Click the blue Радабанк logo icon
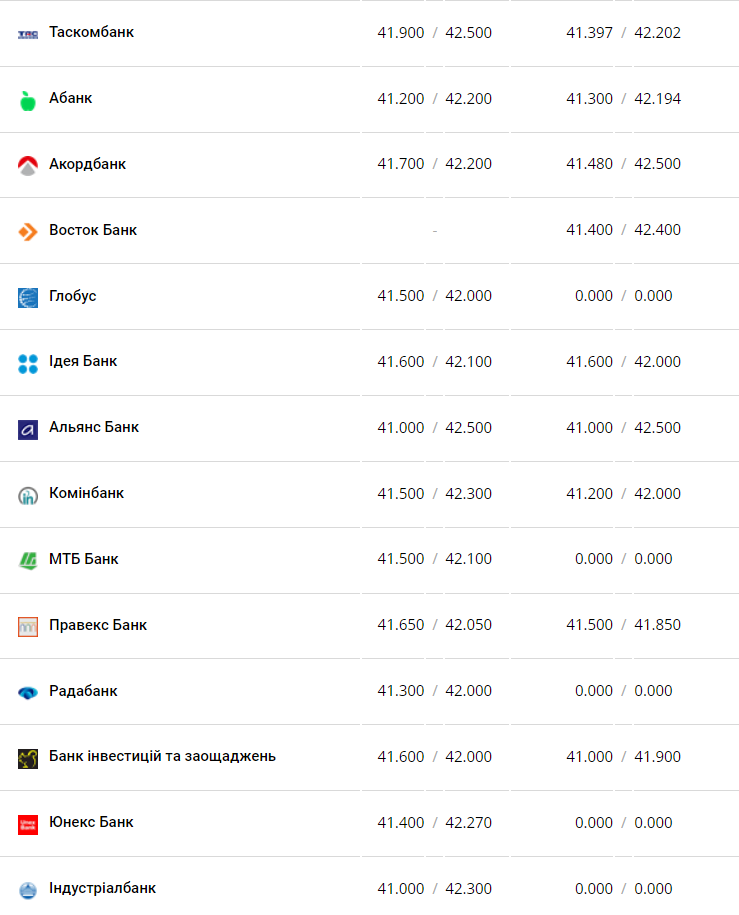Screen dimensions: 739x915 pyautogui.click(x=28, y=693)
